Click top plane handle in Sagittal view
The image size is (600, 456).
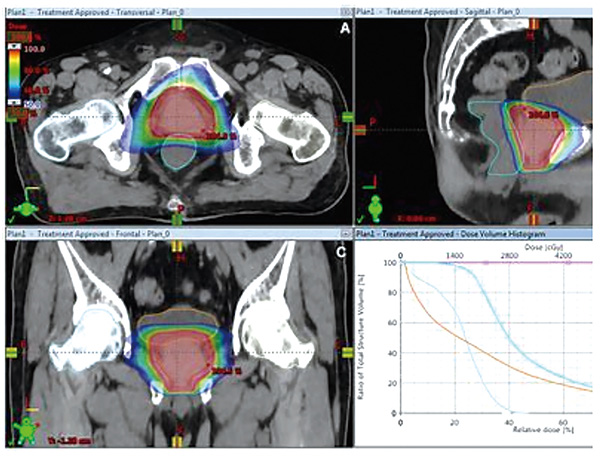coord(534,24)
